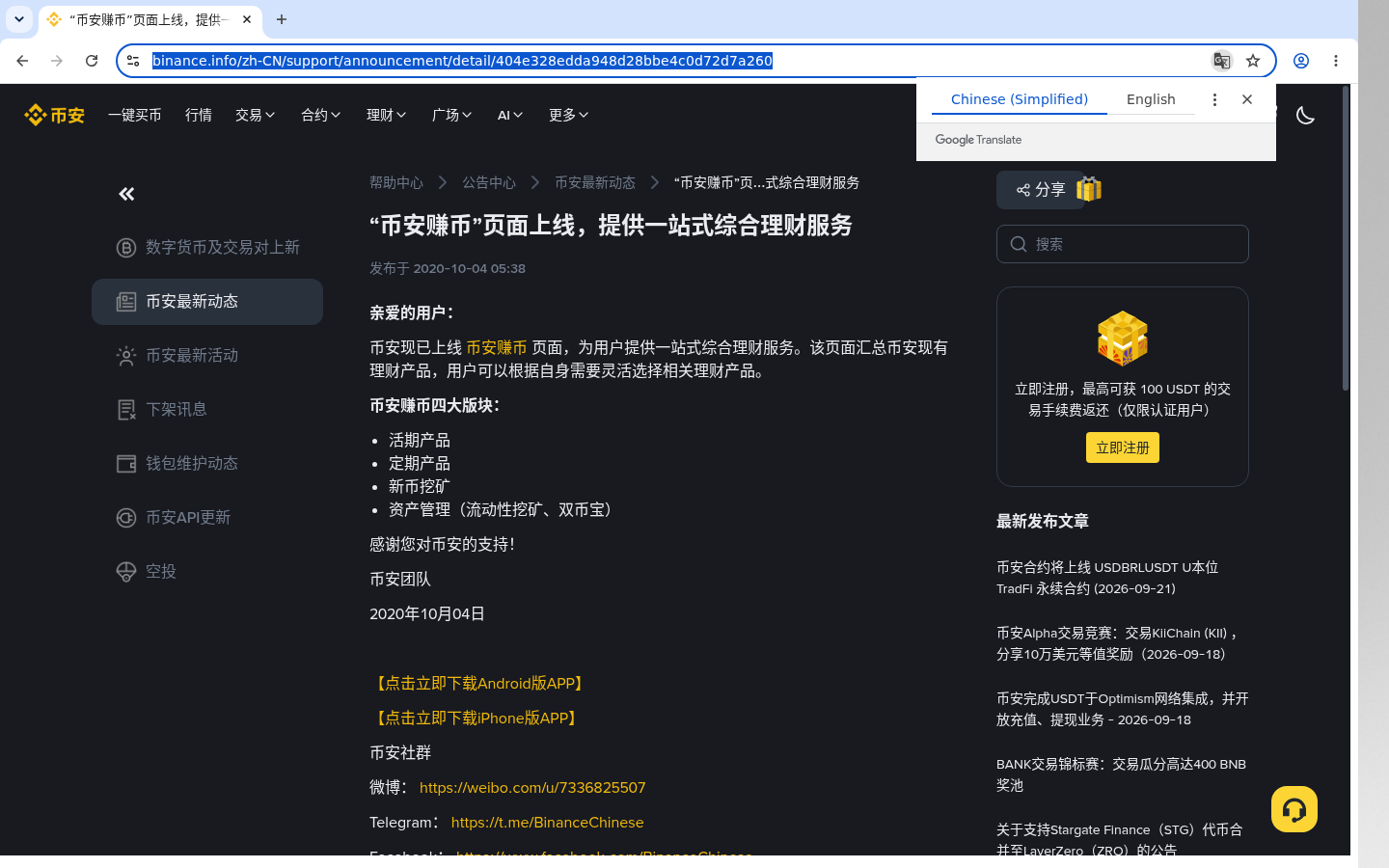The width and height of the screenshot is (1389, 868).
Task: Open 行情 in the navigation
Action: click(x=199, y=115)
